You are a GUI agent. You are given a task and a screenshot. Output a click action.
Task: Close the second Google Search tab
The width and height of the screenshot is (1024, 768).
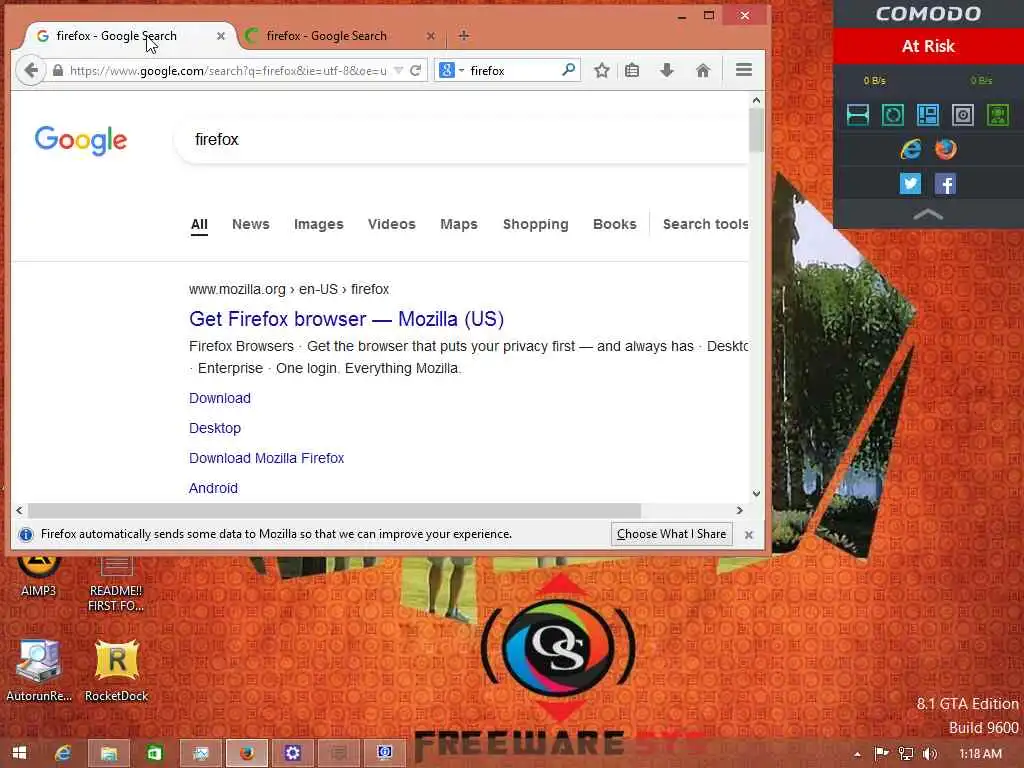coord(430,36)
